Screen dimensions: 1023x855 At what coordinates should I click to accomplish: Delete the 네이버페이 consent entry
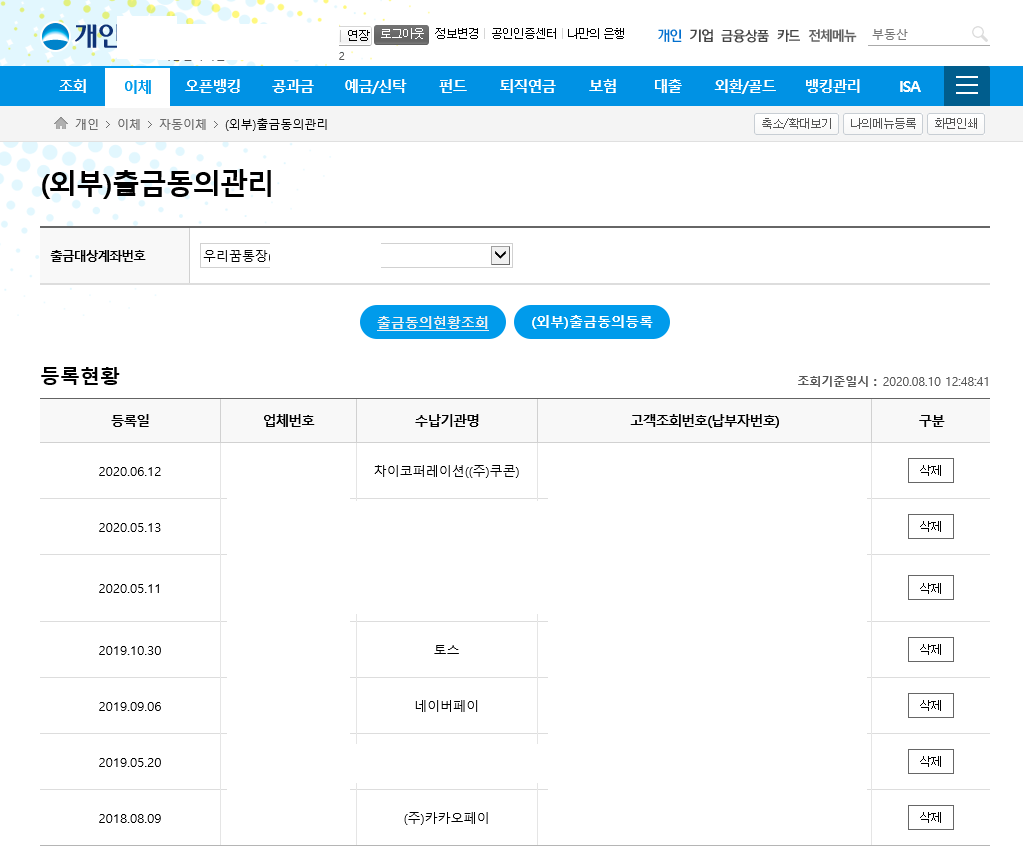click(930, 706)
